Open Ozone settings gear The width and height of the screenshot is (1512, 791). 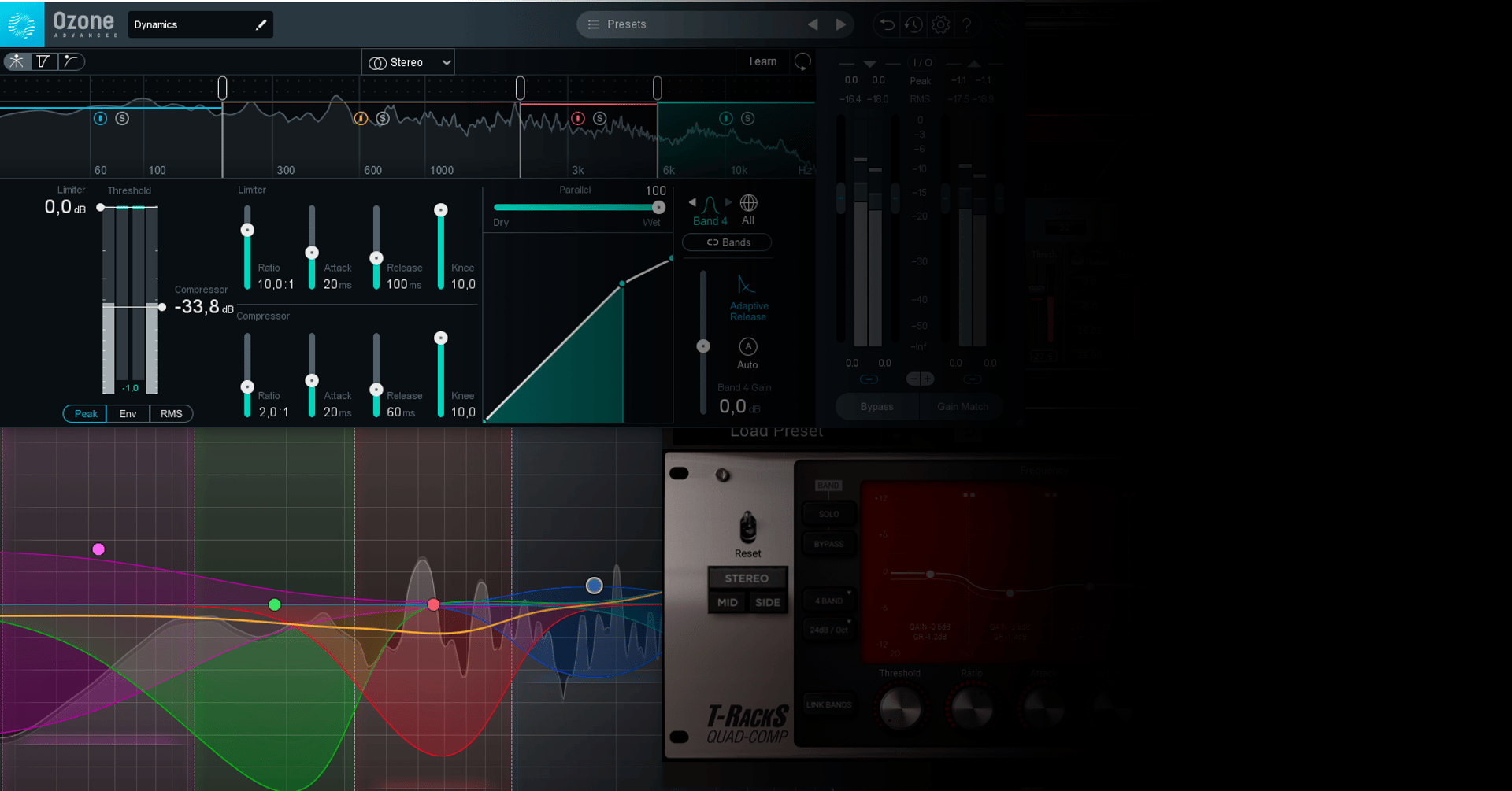[940, 24]
